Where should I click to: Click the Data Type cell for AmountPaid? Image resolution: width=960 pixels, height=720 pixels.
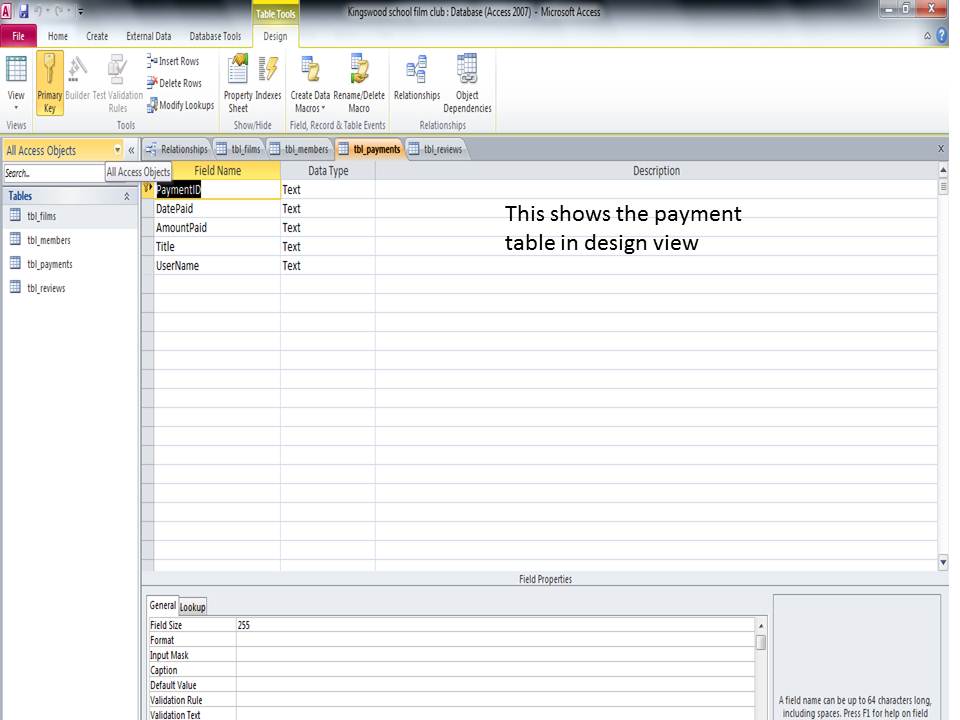[x=328, y=228]
